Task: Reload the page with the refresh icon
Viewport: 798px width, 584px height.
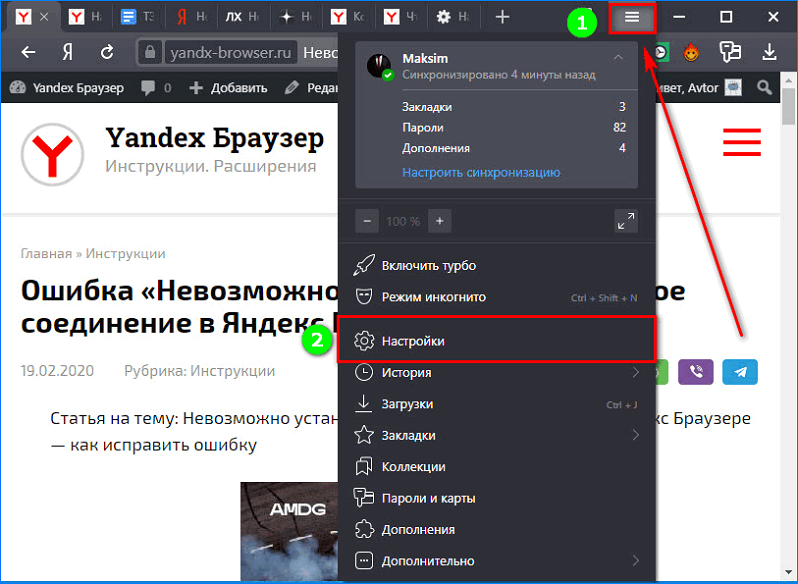Action: [x=107, y=52]
